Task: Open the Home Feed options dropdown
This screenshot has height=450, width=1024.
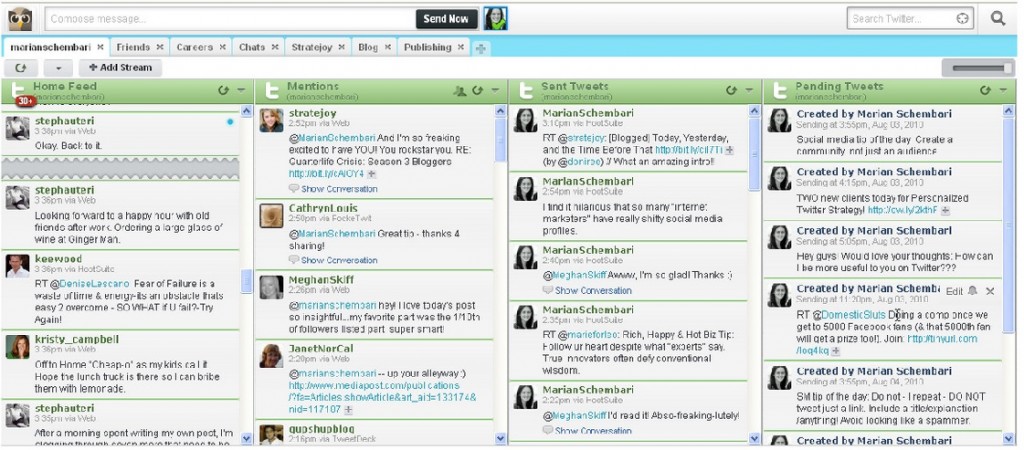Action: (x=241, y=91)
